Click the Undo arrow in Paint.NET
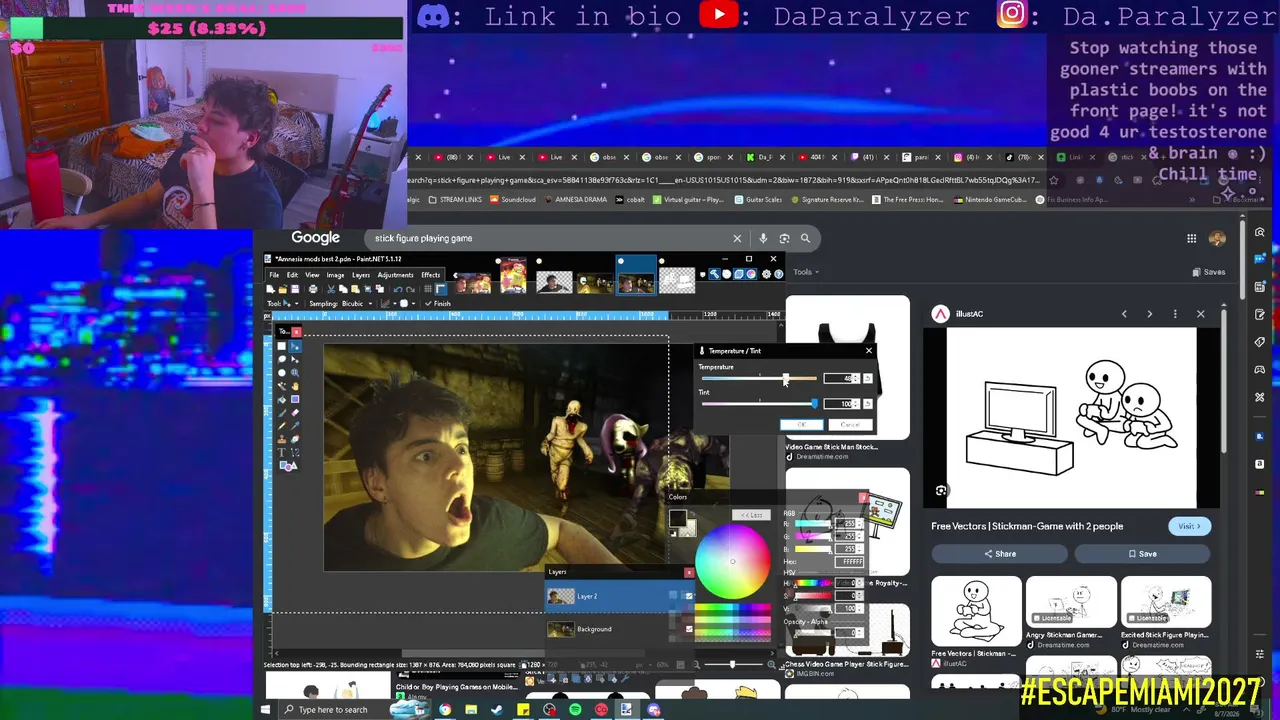This screenshot has height=720, width=1280. 397,289
